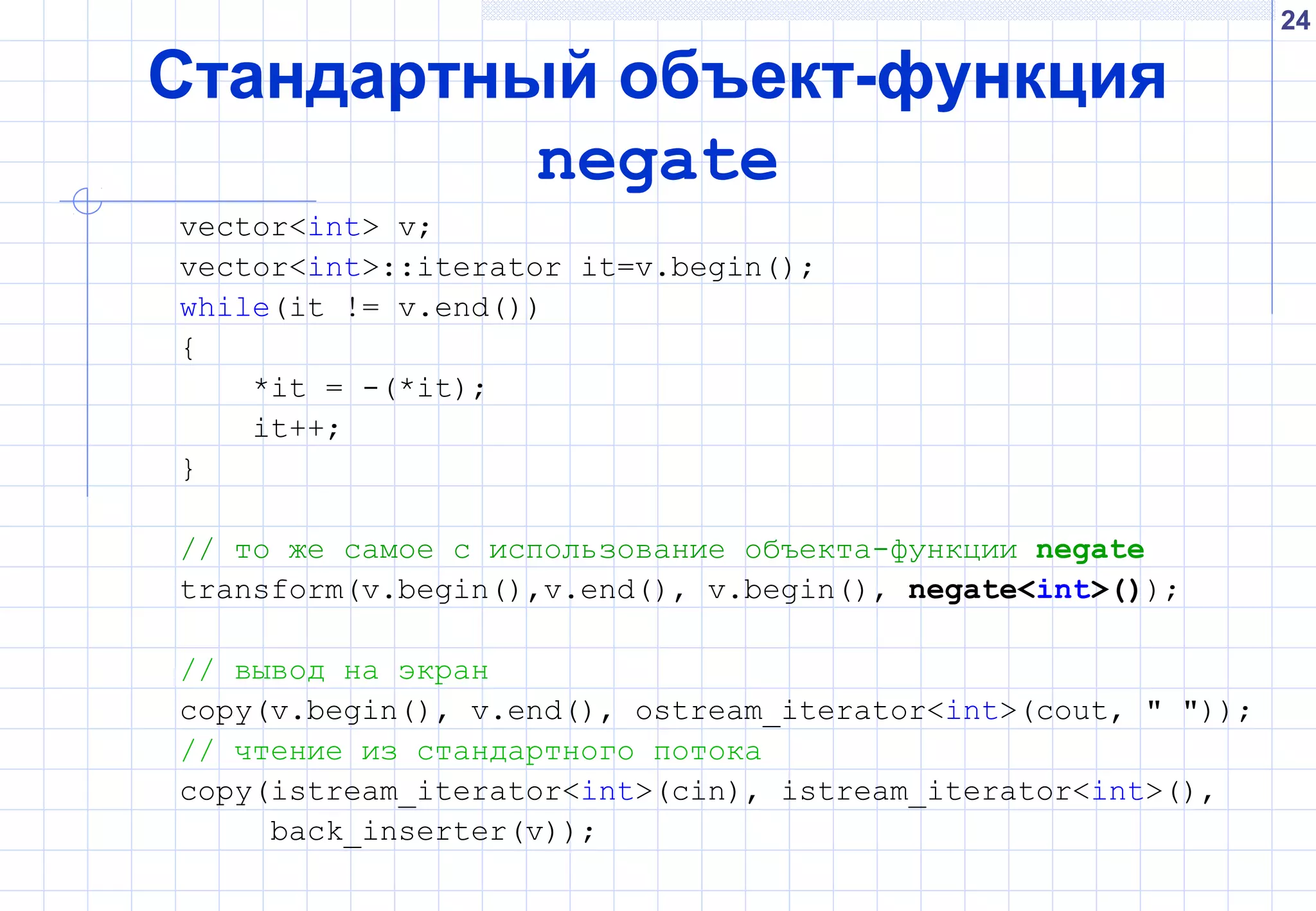Click the closing brace of while block
Screen dimensions: 1316x911
coord(188,469)
